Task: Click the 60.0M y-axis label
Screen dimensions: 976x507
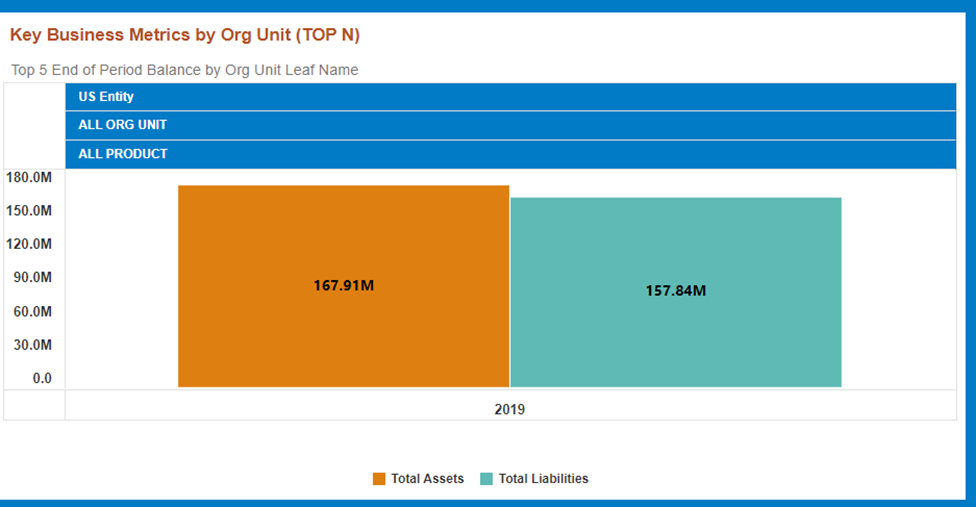Action: 32,312
